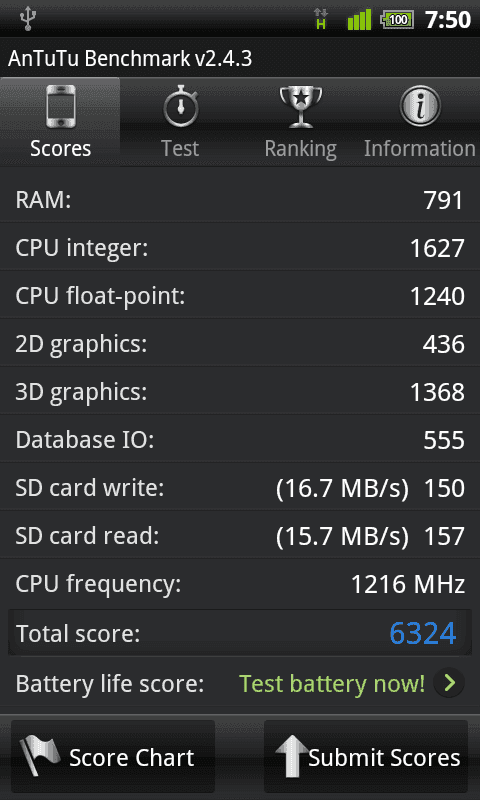This screenshot has height=800, width=480.
Task: Tap the 7:50 clock in status bar
Action: point(447,20)
